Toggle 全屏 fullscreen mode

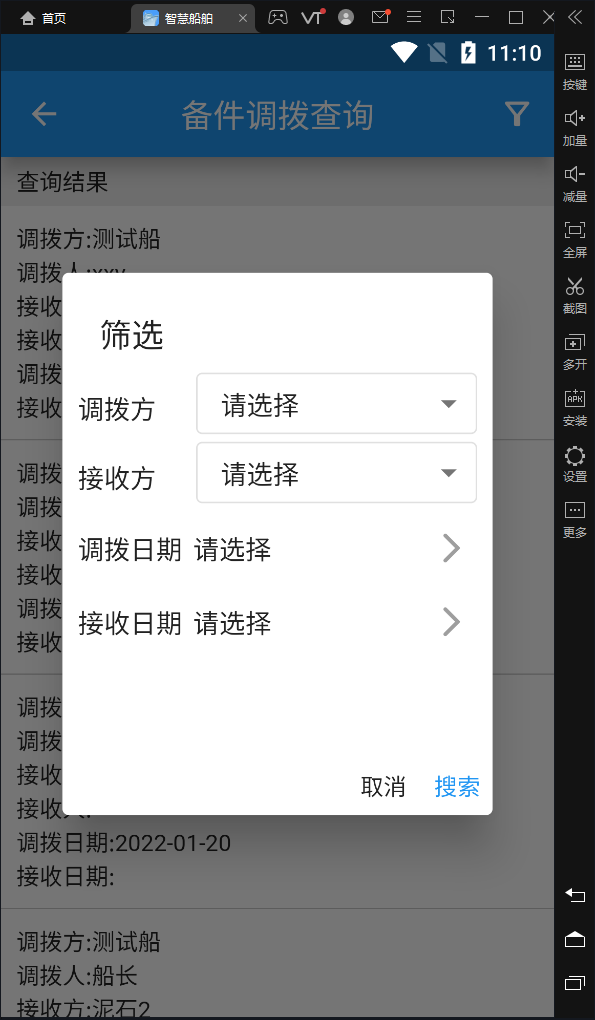pos(575,239)
